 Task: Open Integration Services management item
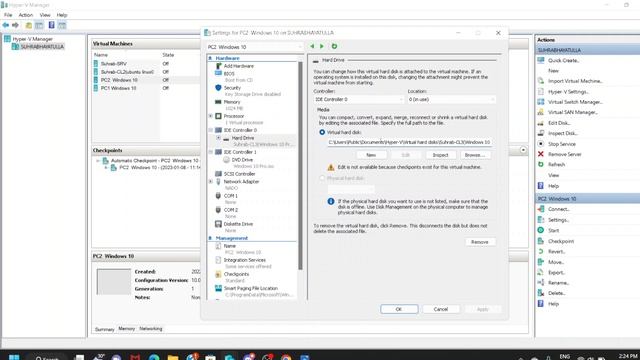click(244, 260)
